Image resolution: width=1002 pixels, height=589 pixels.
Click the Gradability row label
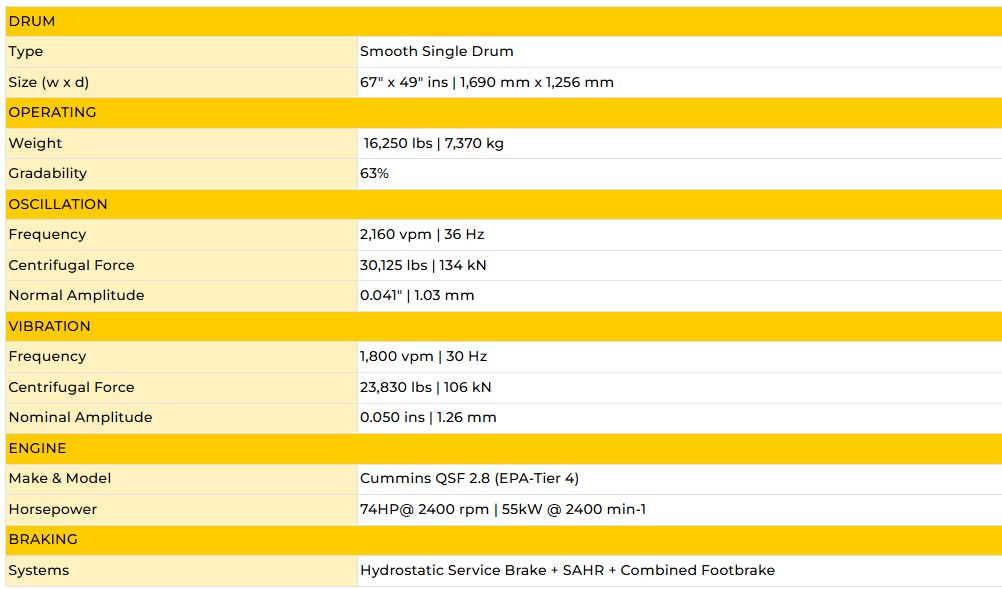(x=48, y=173)
